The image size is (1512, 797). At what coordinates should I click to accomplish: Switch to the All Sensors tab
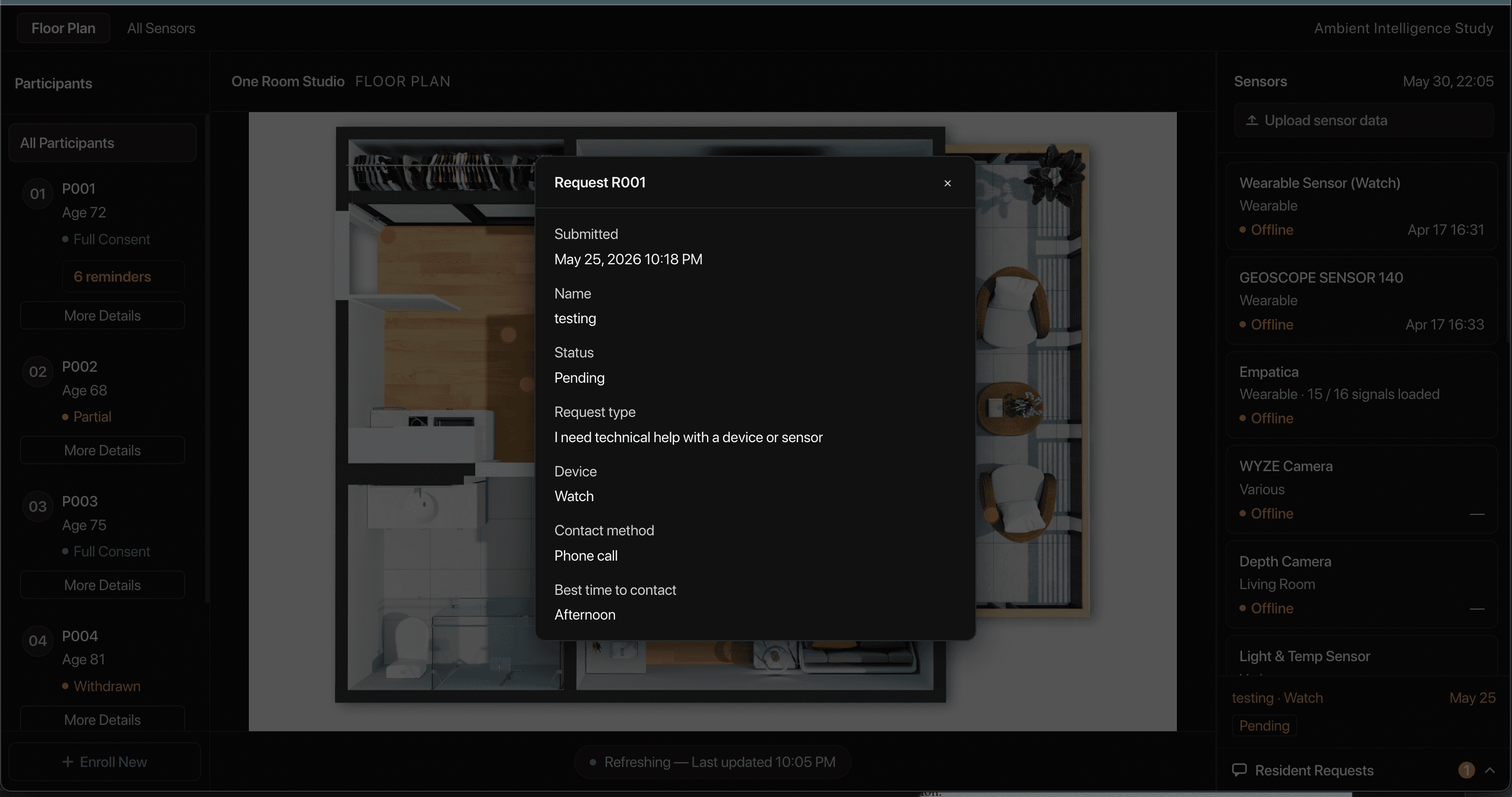point(161,28)
